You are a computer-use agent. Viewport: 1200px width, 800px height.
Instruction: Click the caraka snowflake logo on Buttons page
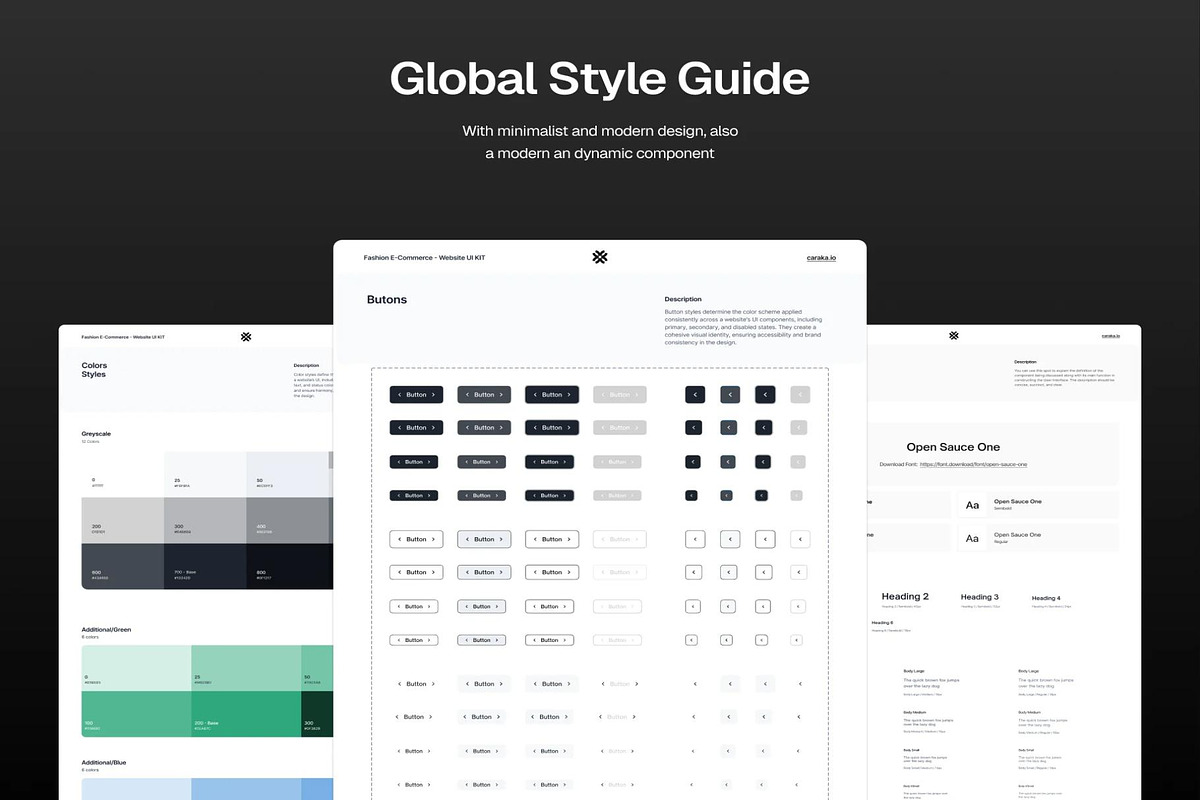coord(599,257)
